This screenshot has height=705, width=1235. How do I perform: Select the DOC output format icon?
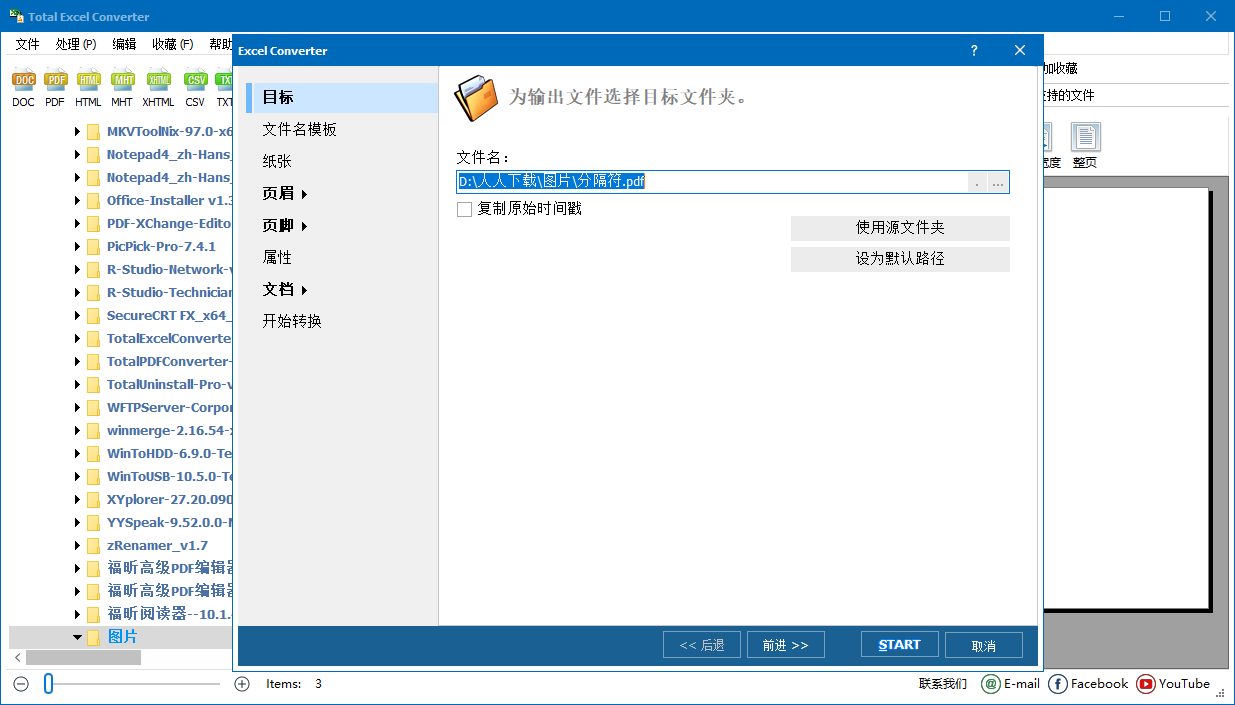(22, 82)
